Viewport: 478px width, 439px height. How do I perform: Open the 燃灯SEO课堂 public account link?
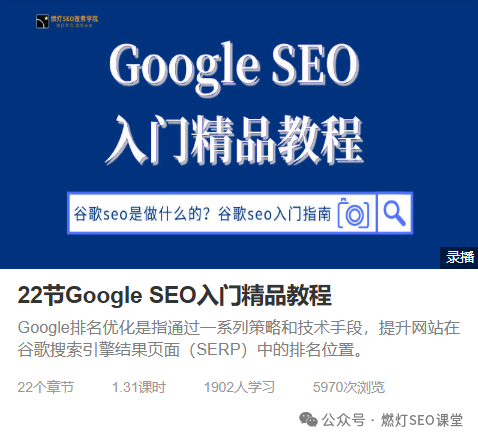[422, 420]
